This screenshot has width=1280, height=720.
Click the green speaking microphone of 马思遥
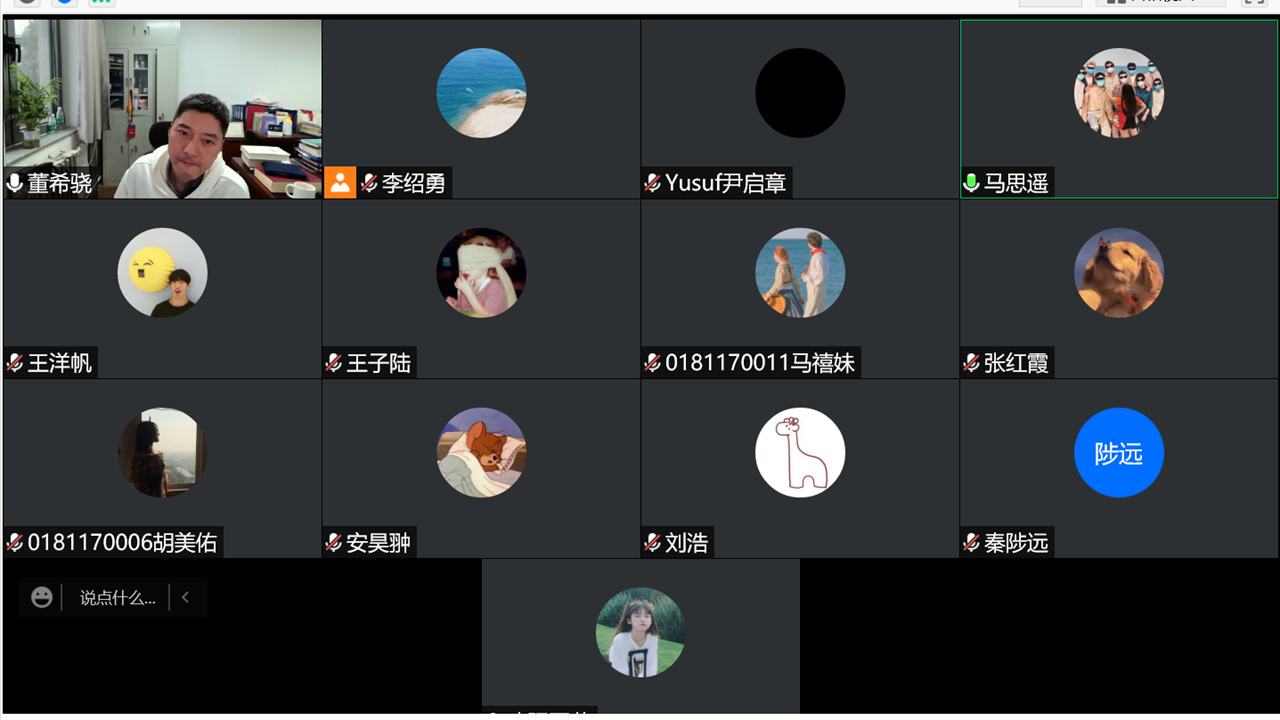[x=971, y=183]
